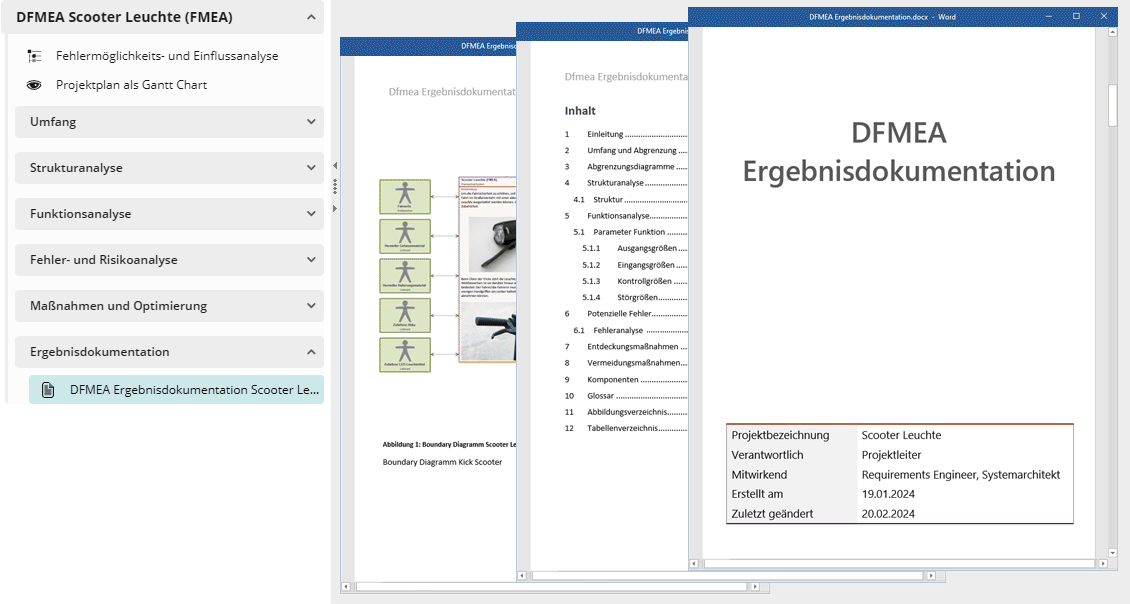1130x604 pixels.
Task: Click Boundary Diagramm Kick Scooter text
Action: (x=442, y=462)
